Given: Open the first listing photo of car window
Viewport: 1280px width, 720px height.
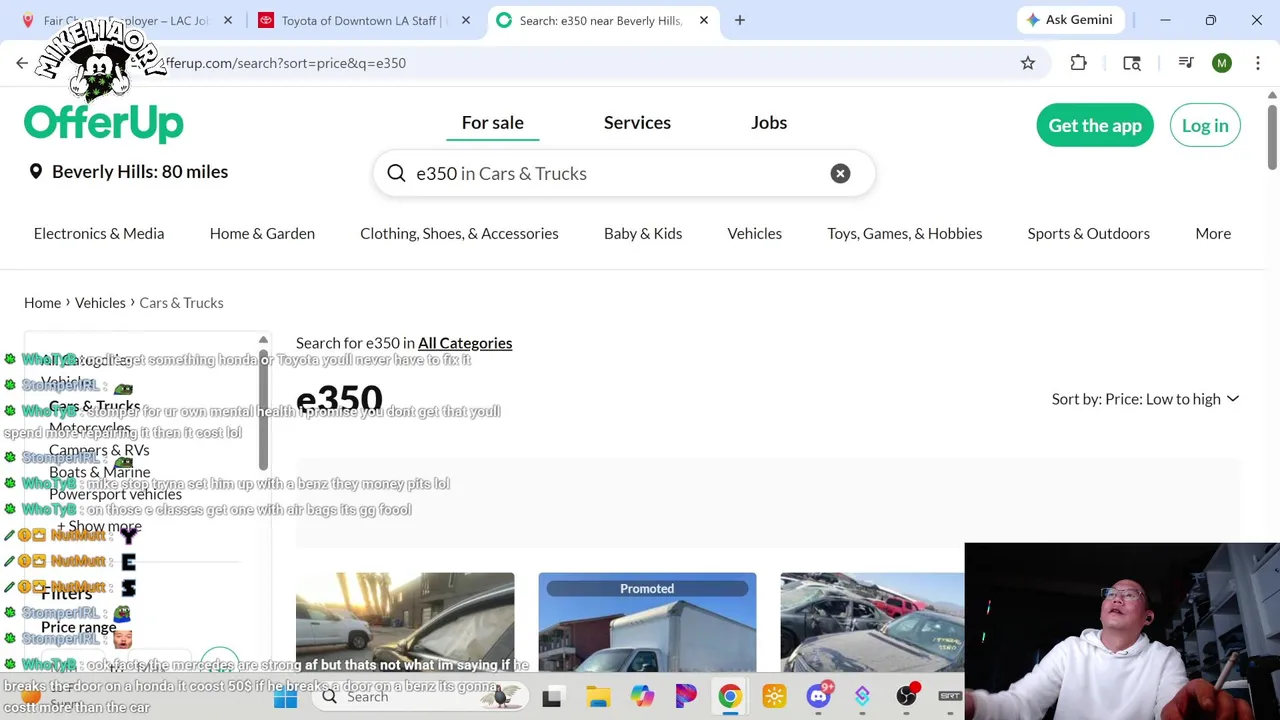Looking at the screenshot, I should click(x=405, y=622).
